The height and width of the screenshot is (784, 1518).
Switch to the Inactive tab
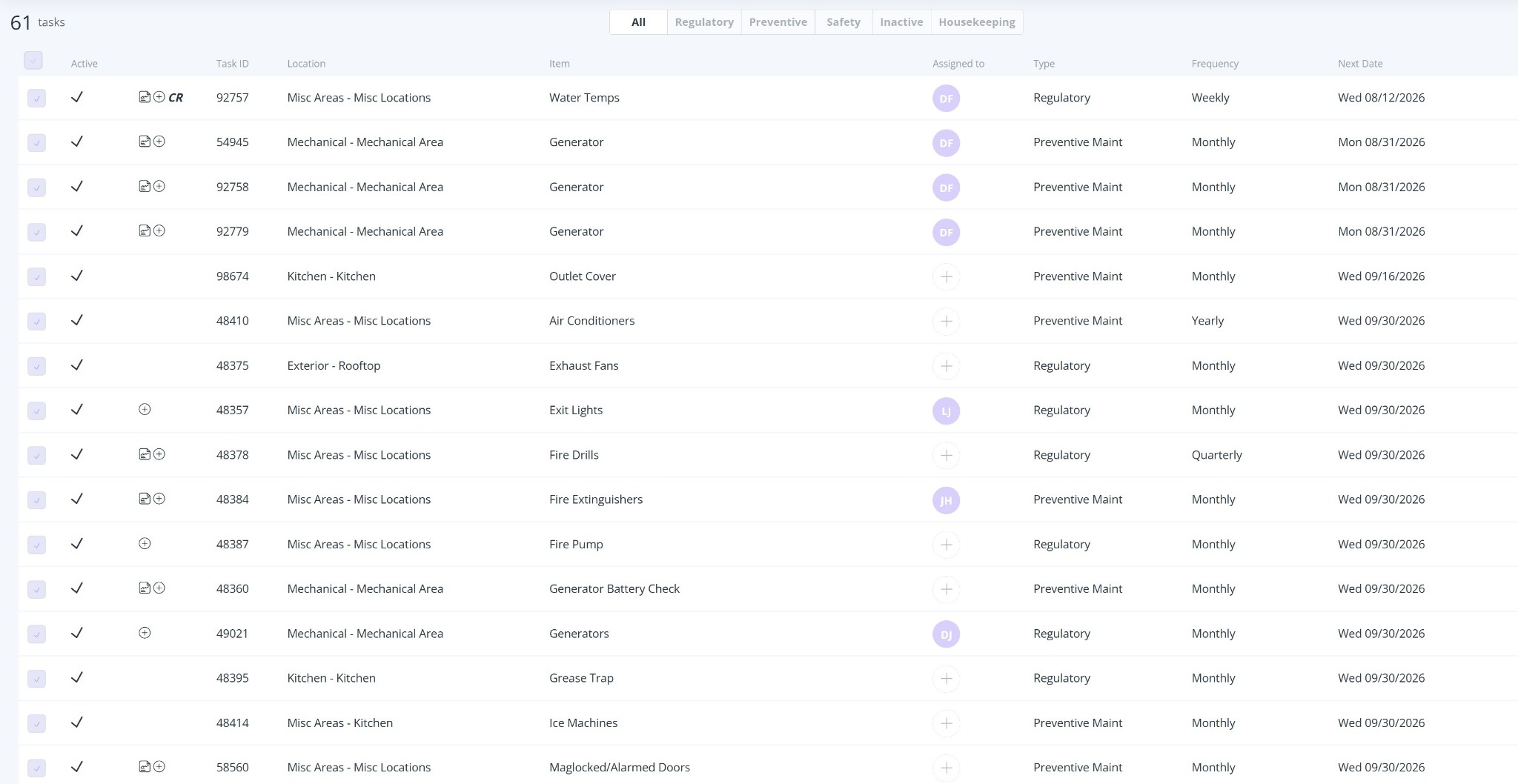pos(901,22)
